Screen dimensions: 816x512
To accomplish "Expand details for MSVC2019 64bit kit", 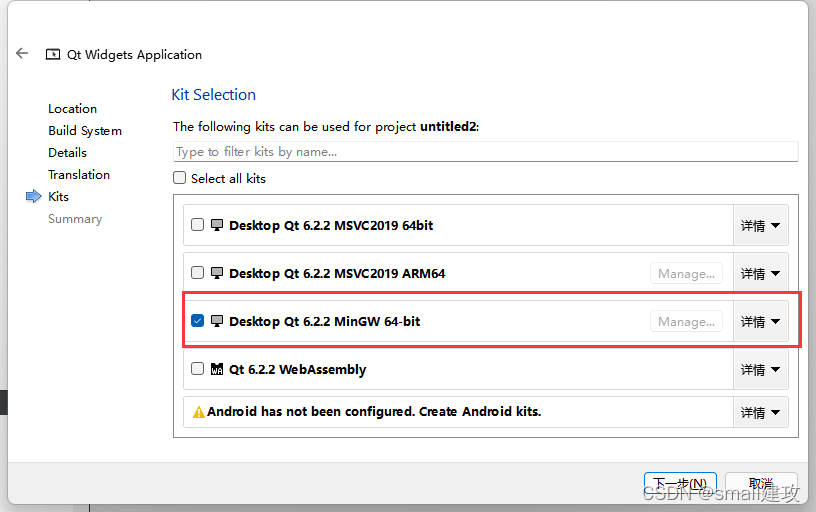I will tap(761, 225).
